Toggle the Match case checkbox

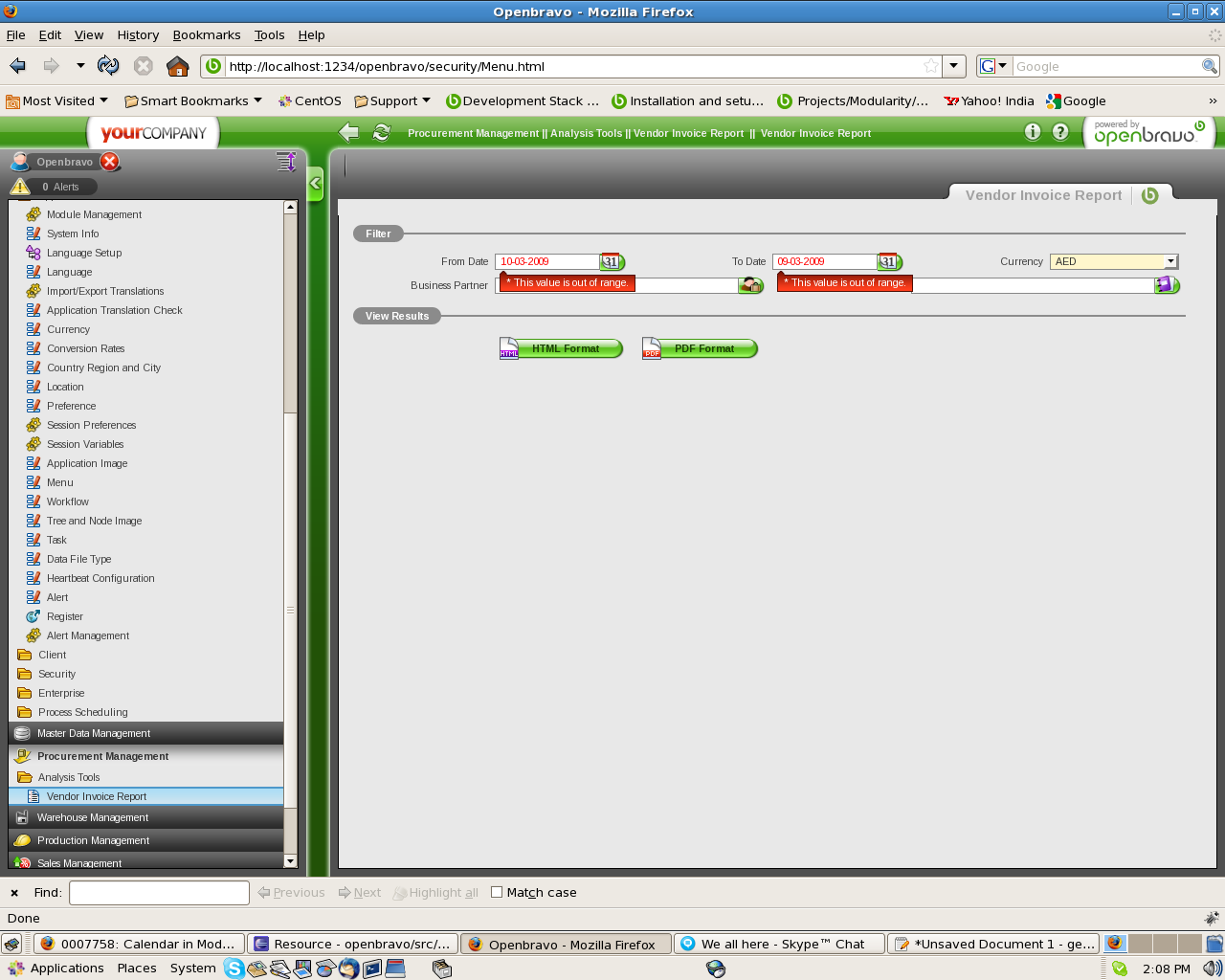coord(497,892)
